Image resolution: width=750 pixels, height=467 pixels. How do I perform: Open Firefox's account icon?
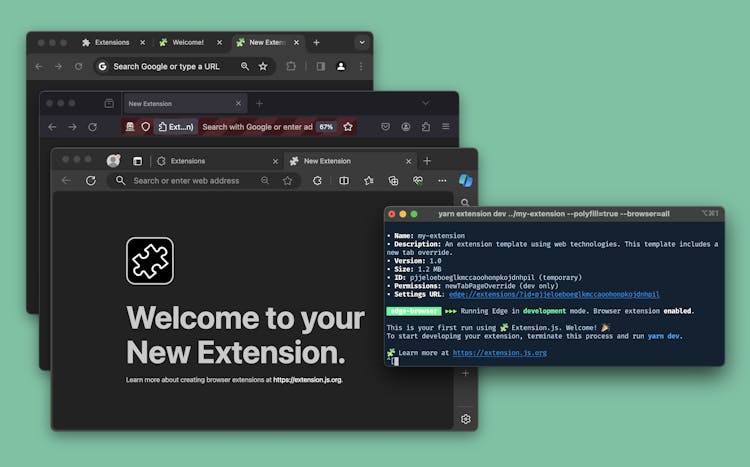pos(406,127)
